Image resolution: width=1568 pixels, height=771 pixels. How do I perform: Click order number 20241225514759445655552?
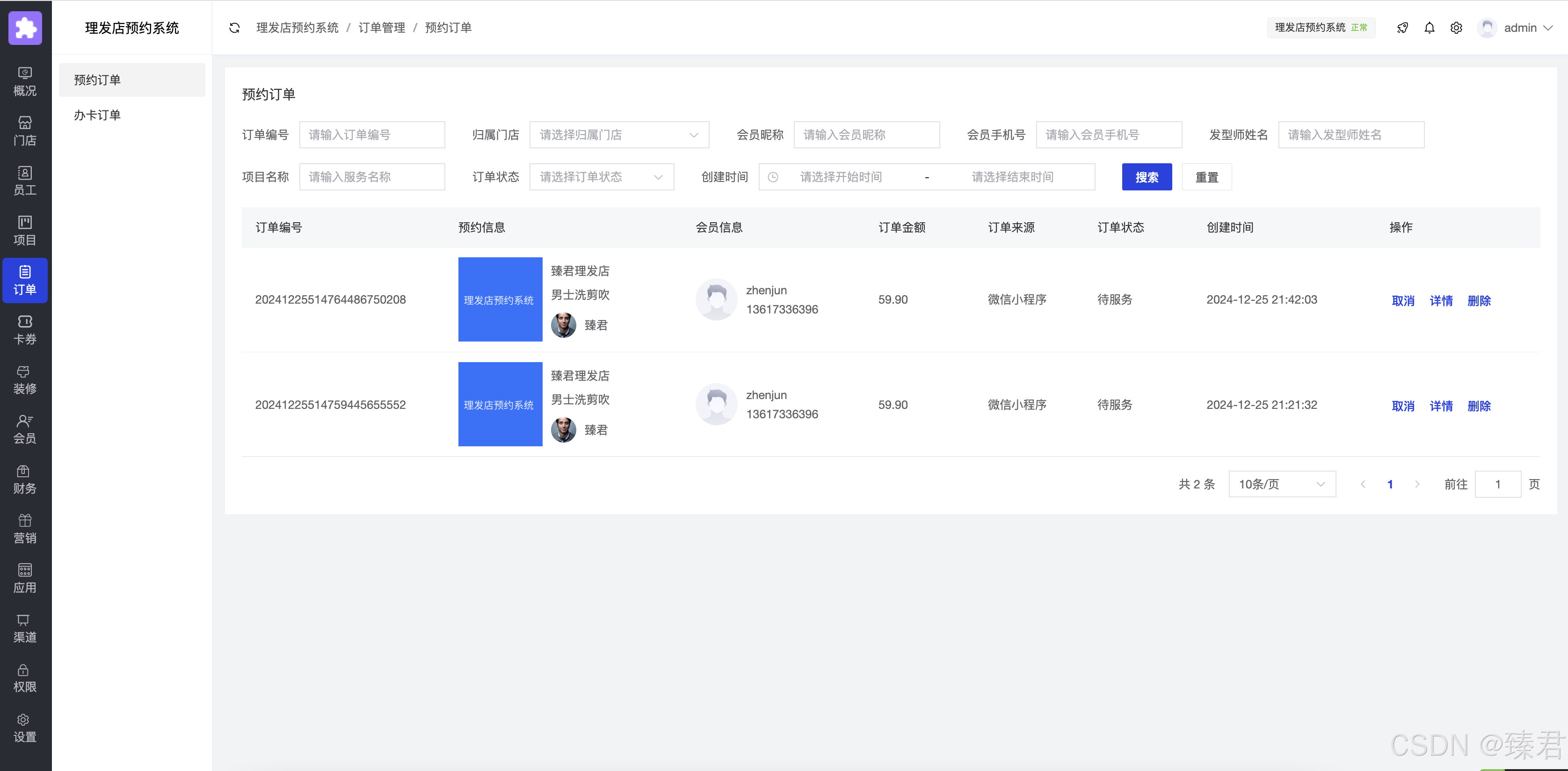(x=331, y=405)
